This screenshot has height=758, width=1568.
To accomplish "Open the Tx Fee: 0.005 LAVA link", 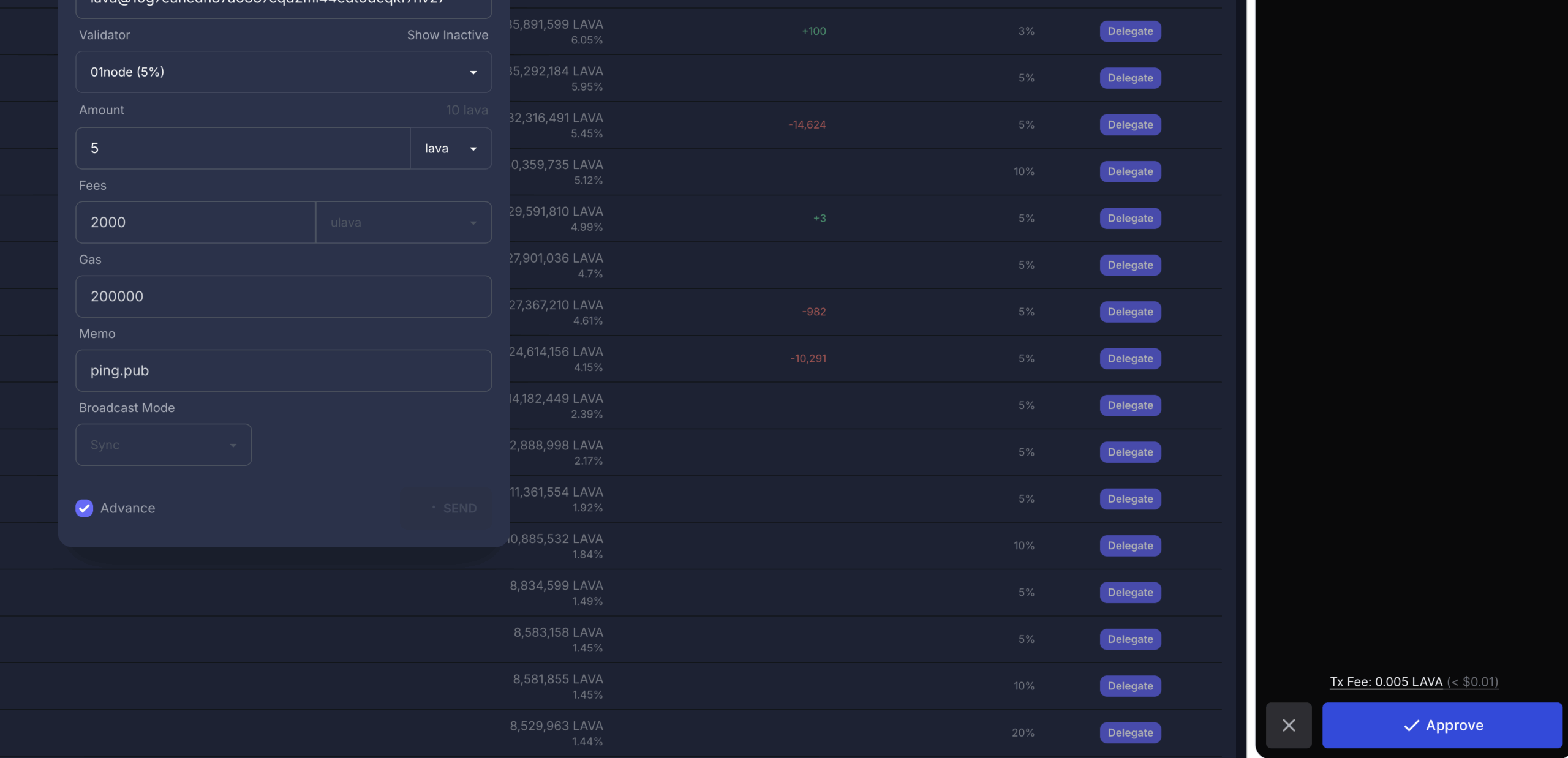I will click(1414, 681).
